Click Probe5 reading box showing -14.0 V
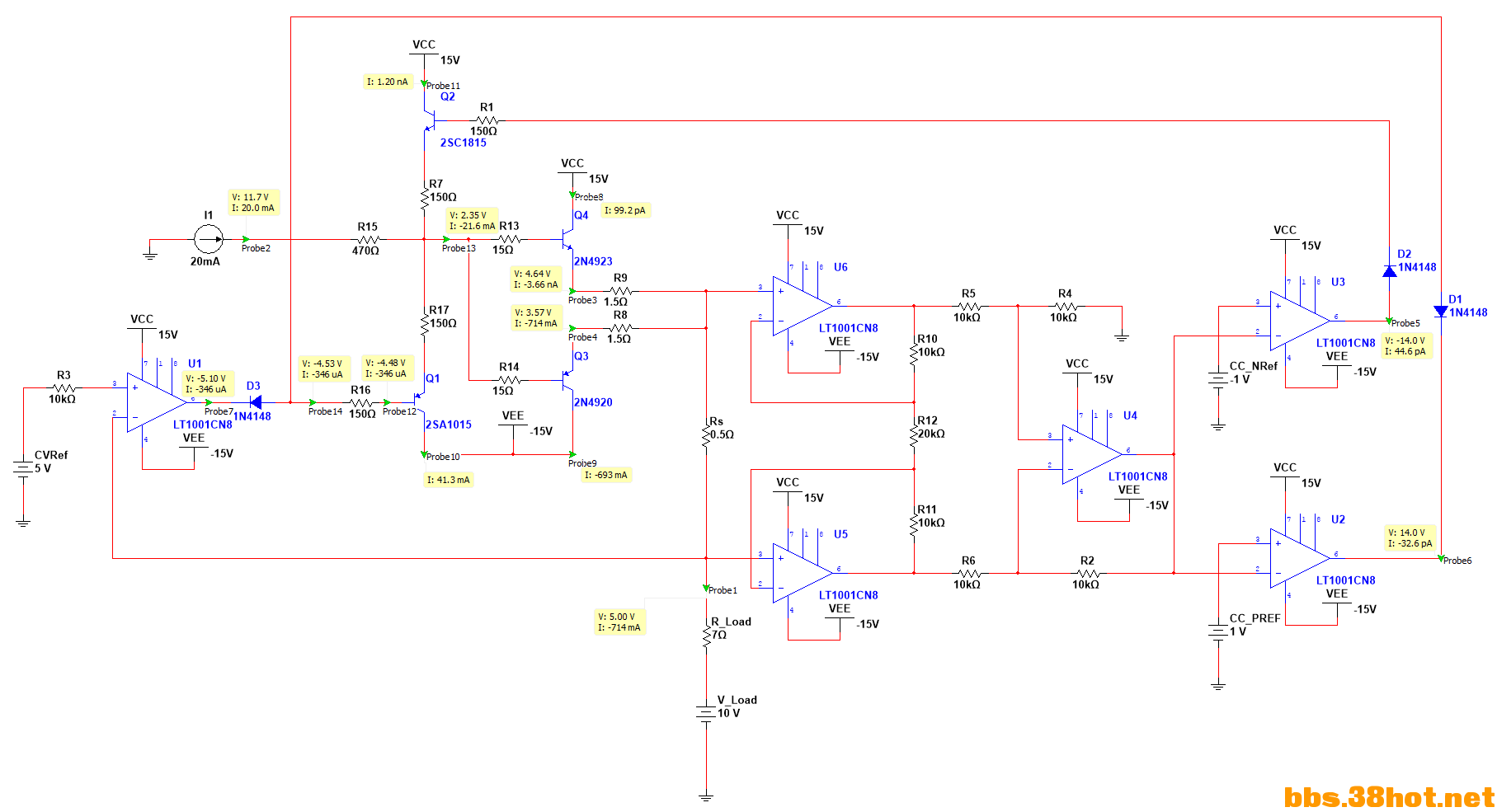 click(x=1406, y=346)
